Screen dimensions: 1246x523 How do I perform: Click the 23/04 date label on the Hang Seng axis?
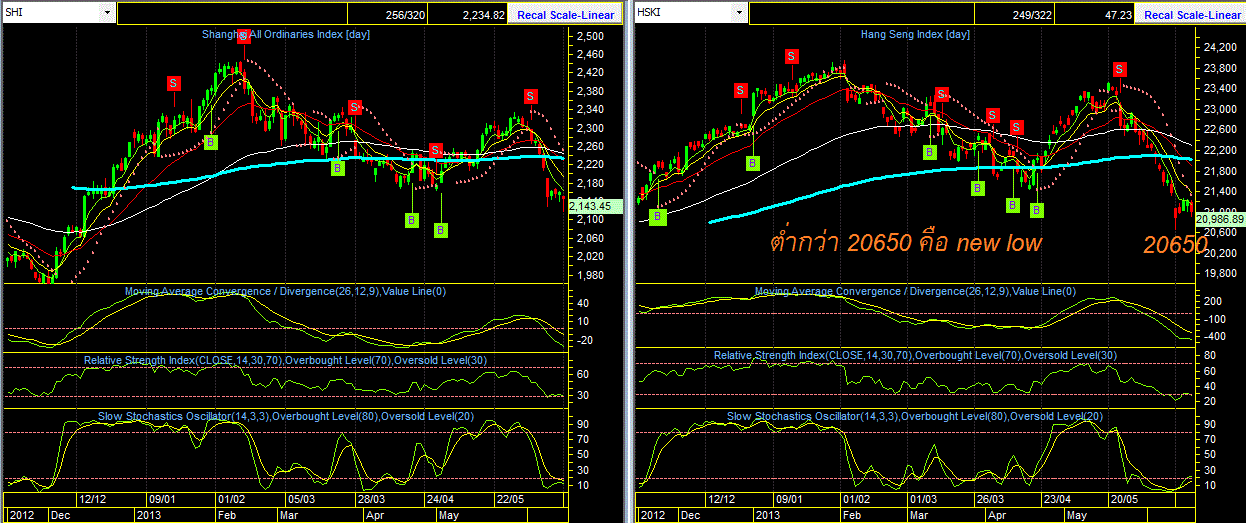click(1057, 498)
